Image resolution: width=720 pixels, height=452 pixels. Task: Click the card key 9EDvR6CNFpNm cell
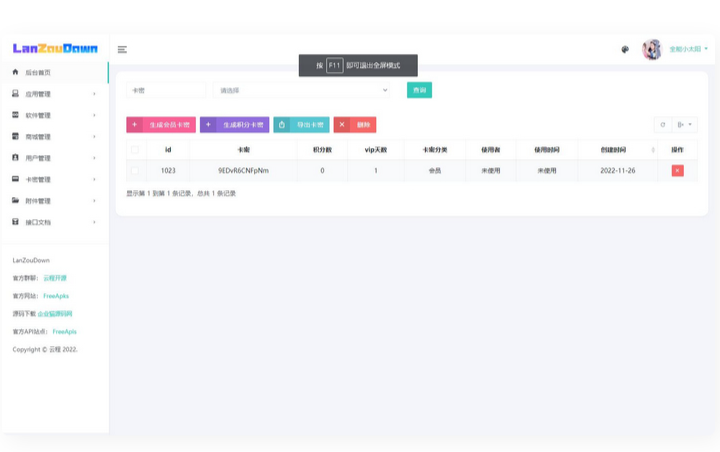click(243, 170)
